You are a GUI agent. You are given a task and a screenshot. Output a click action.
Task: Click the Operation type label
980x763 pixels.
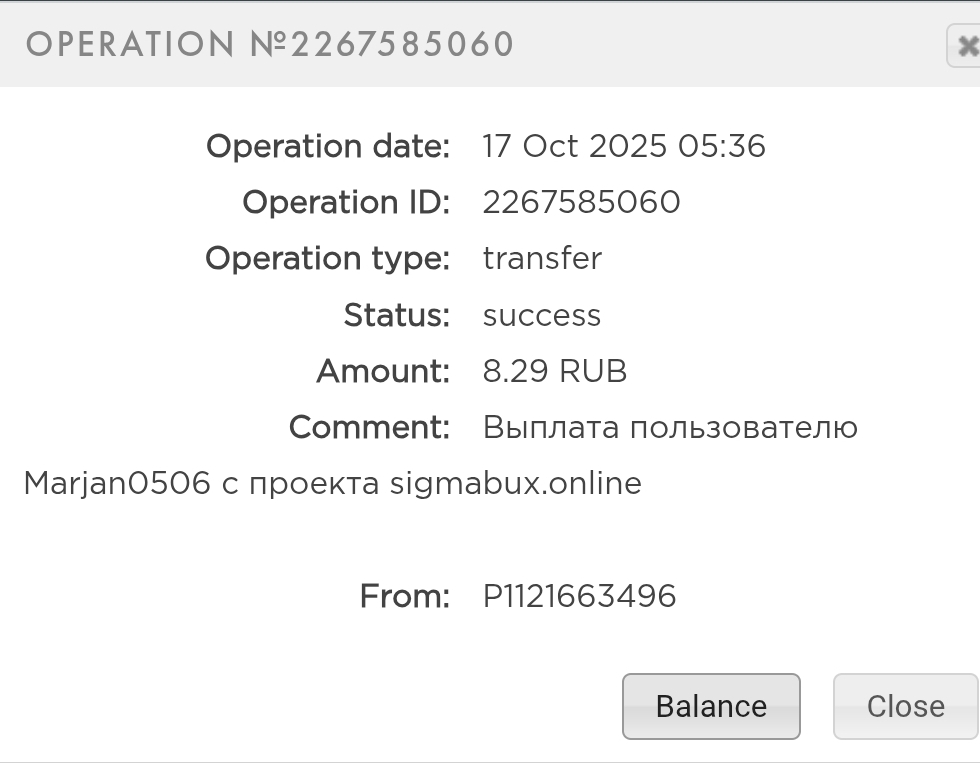click(x=328, y=258)
